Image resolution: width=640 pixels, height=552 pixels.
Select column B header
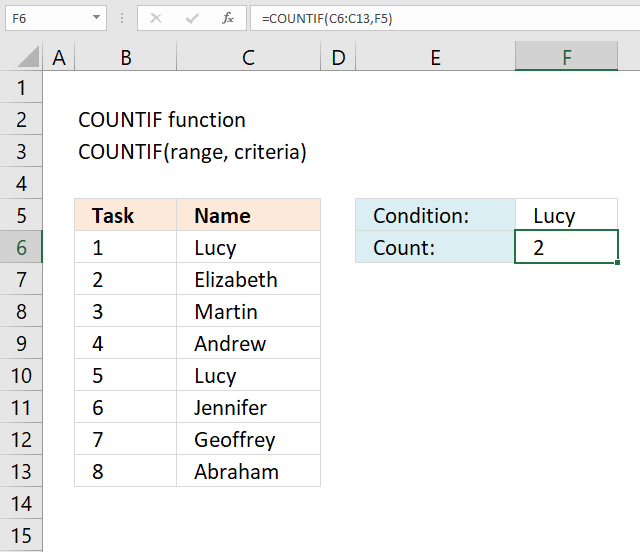coord(126,57)
